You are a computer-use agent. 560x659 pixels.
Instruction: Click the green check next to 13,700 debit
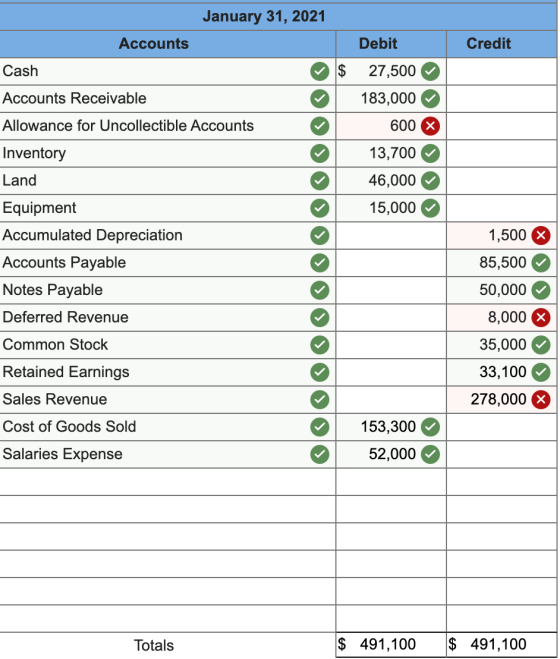430,153
